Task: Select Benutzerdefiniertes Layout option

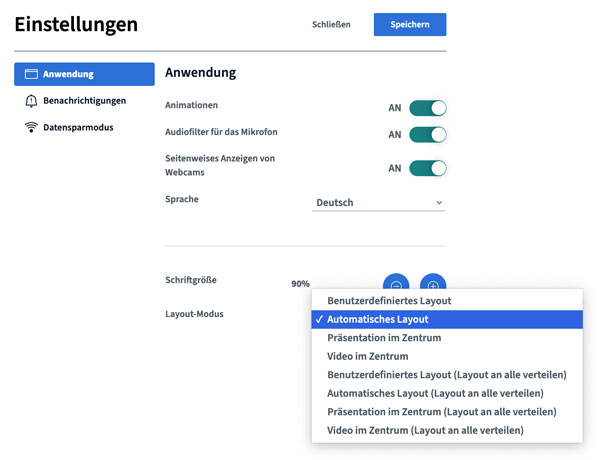Action: tap(389, 300)
